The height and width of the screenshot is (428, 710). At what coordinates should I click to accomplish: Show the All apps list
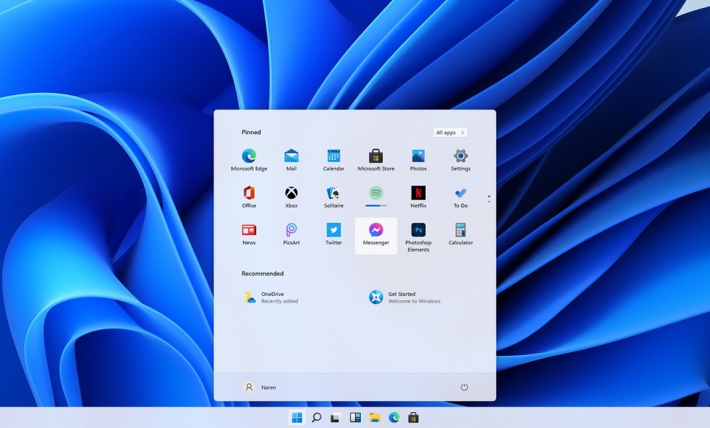[450, 132]
